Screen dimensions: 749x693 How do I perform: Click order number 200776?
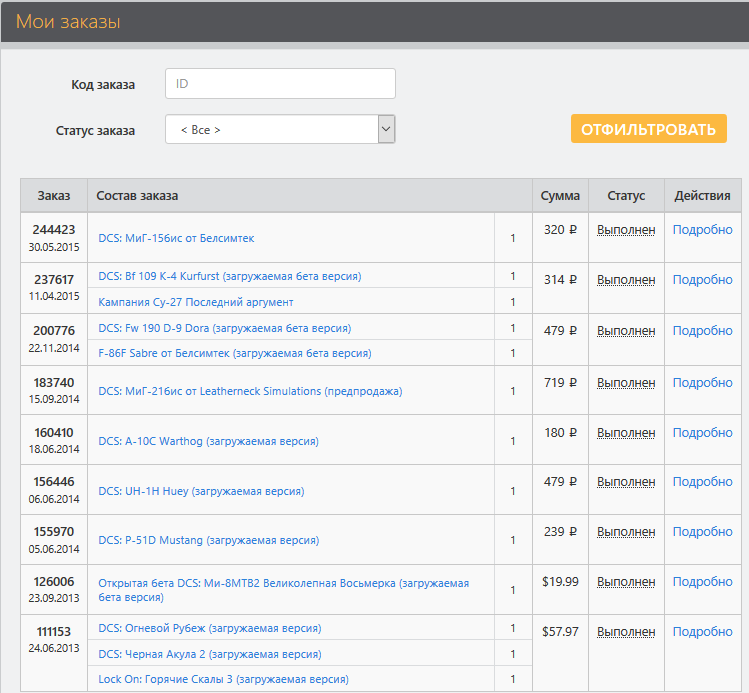(54, 331)
